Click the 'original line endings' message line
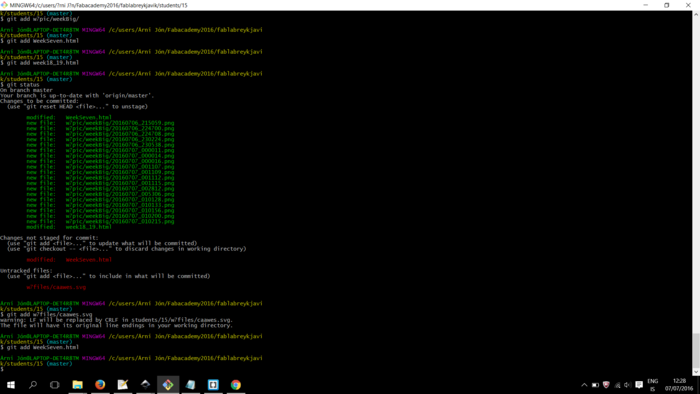Image resolution: width=700 pixels, height=394 pixels. tap(117, 325)
